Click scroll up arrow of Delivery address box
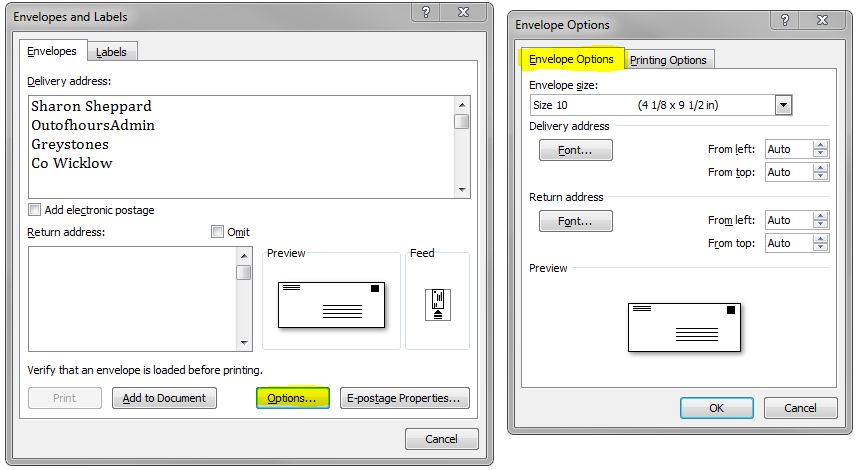 click(x=462, y=105)
